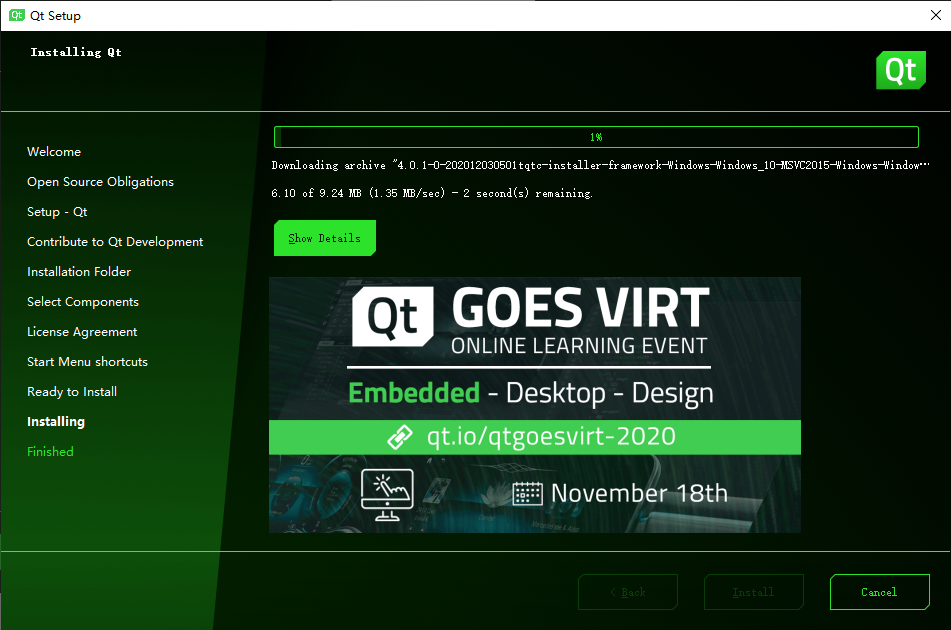Image resolution: width=951 pixels, height=630 pixels.
Task: Expand Show Details to view the installation log
Action: (324, 238)
